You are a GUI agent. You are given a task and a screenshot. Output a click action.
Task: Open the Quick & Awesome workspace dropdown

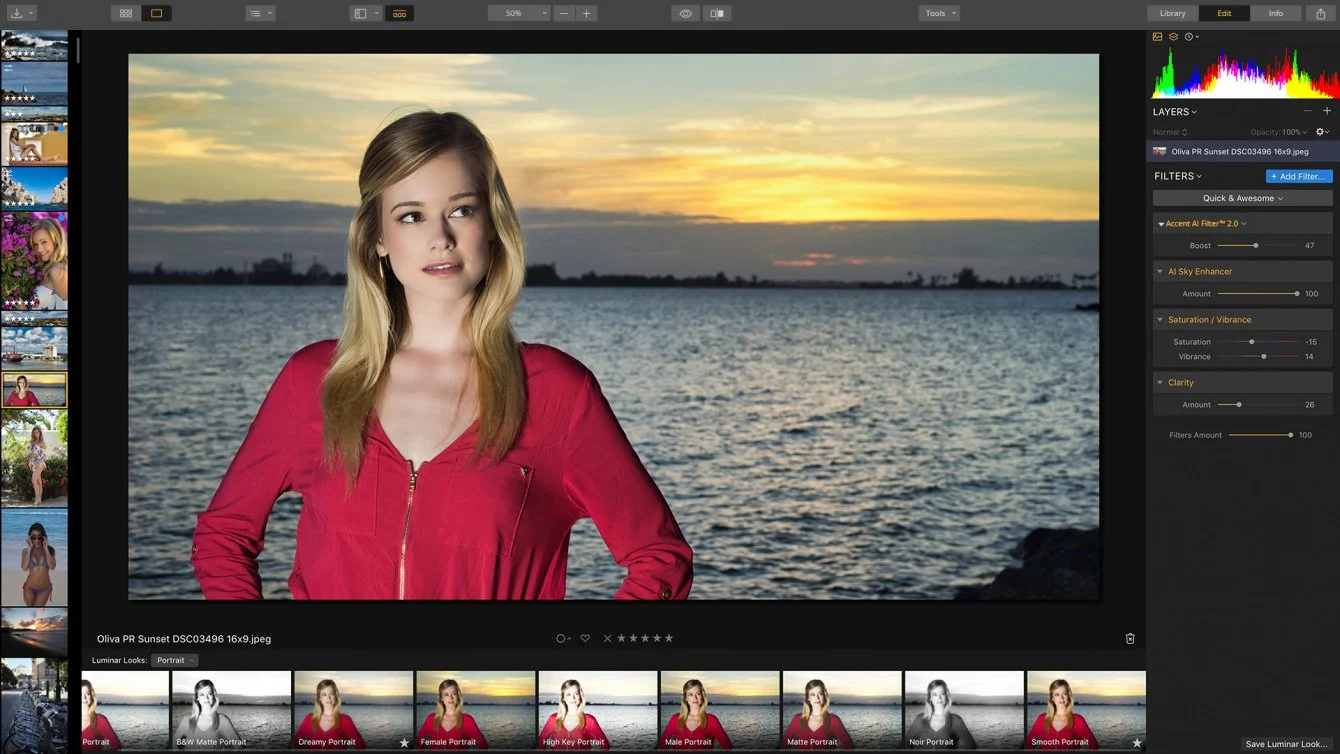tap(1242, 198)
